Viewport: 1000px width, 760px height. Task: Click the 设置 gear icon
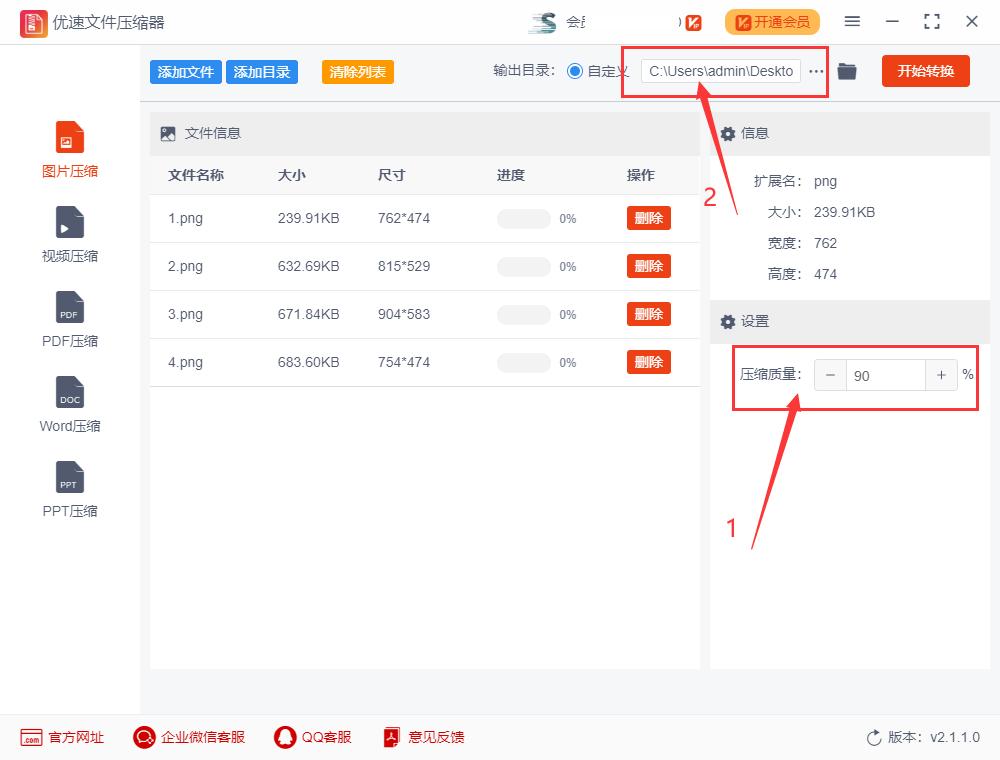coord(726,320)
